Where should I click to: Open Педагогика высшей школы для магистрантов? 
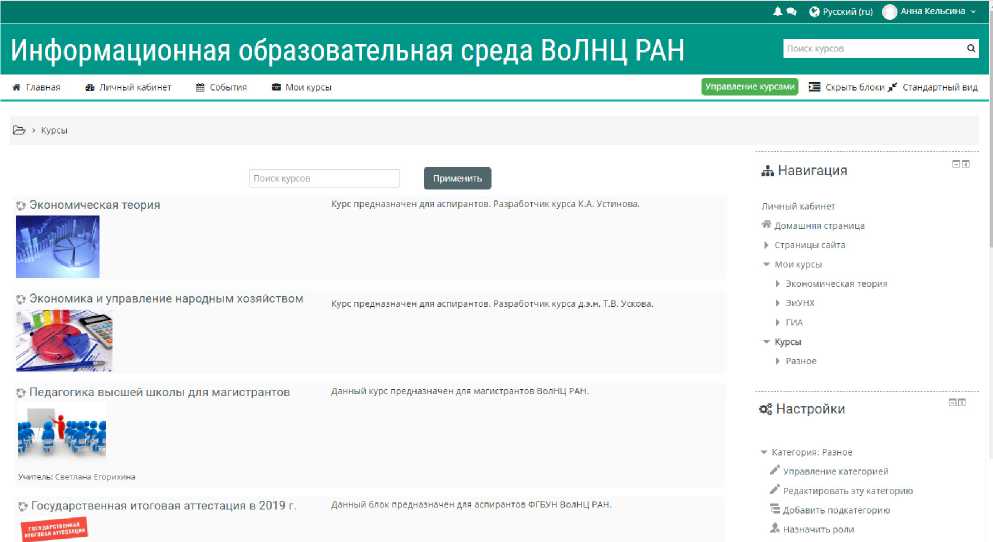[160, 393]
